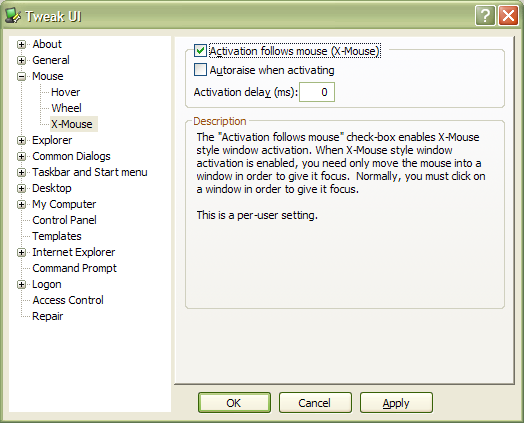
Task: Open the Hover settings page
Action: click(x=66, y=92)
